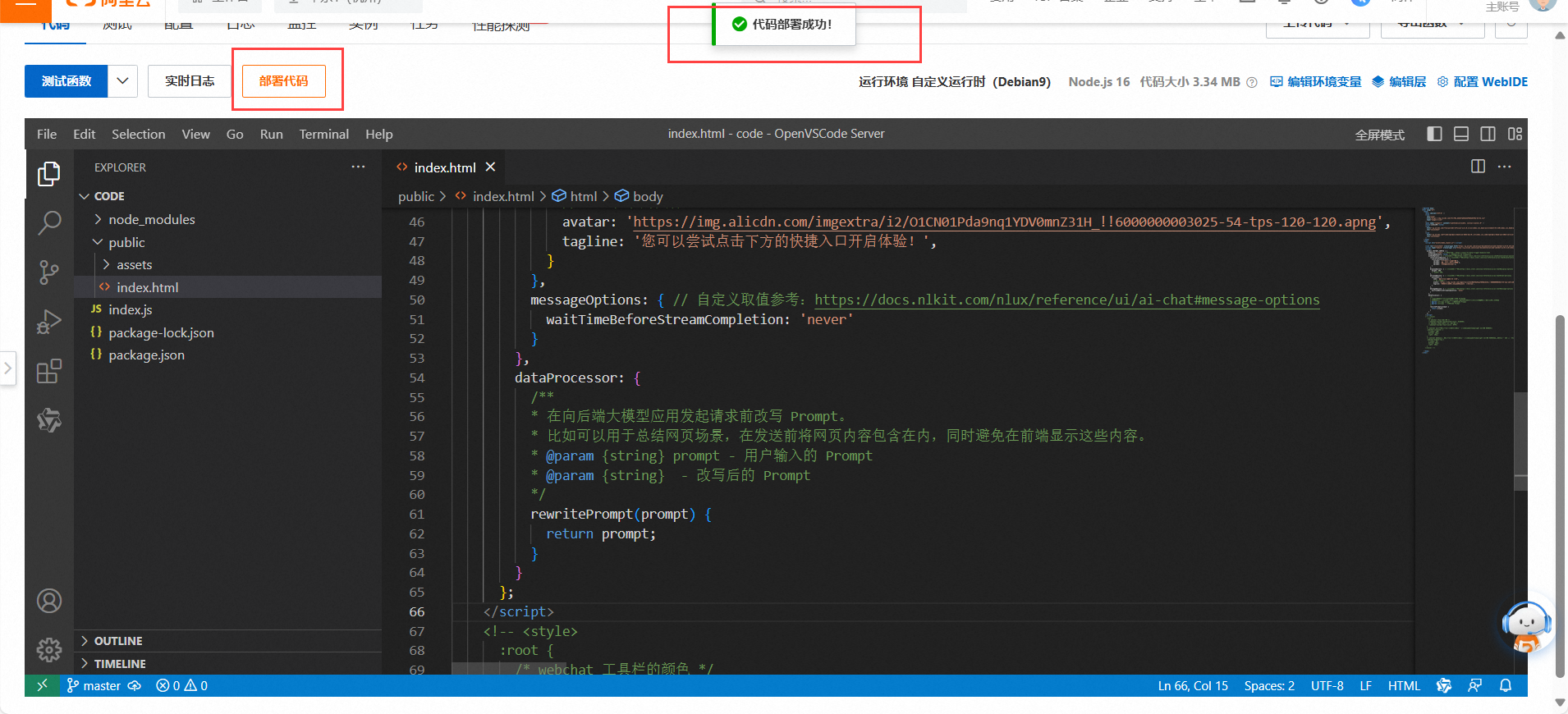This screenshot has width=1568, height=714.
Task: Open the dropdown next to 测试函数
Action: 122,81
